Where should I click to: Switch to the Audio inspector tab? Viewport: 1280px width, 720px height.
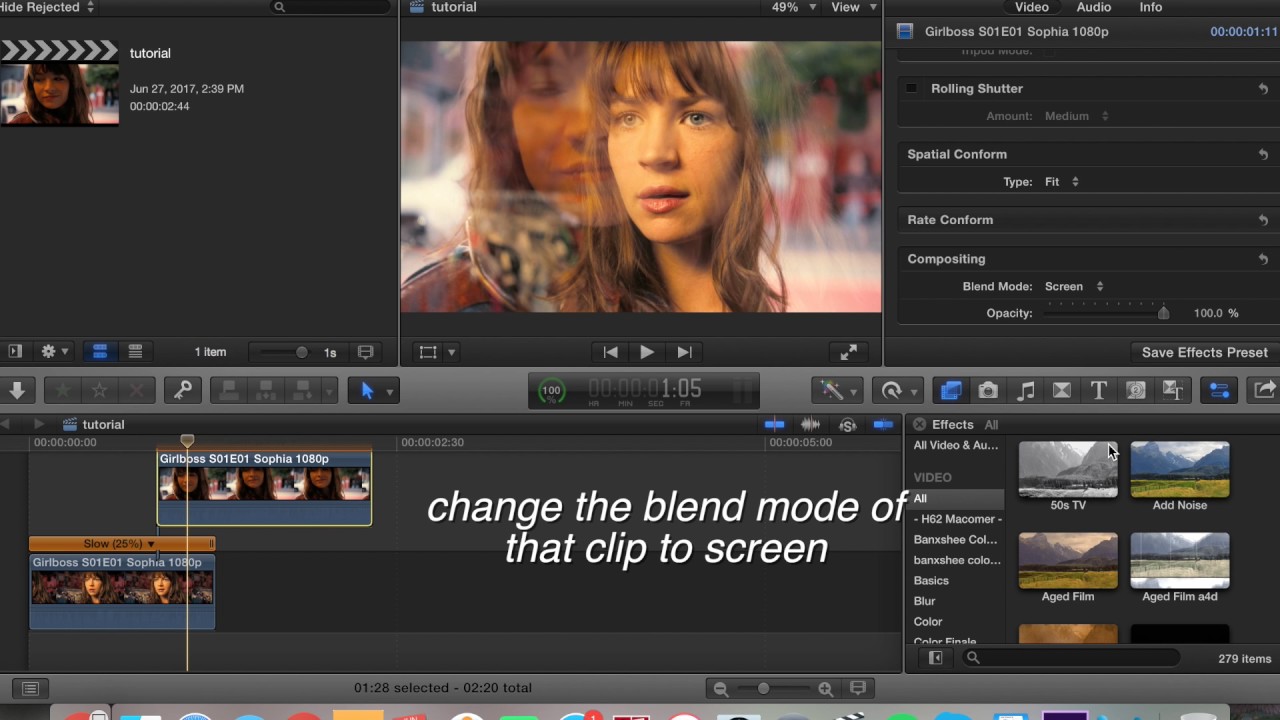pos(1093,7)
